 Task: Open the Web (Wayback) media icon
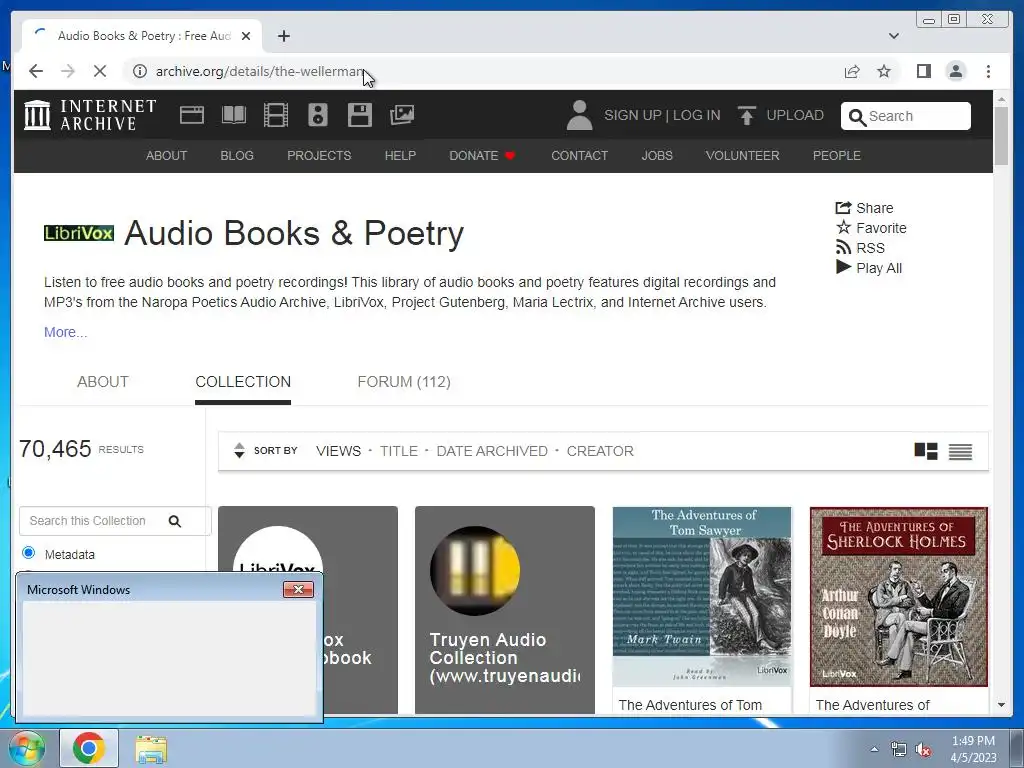(x=191, y=115)
